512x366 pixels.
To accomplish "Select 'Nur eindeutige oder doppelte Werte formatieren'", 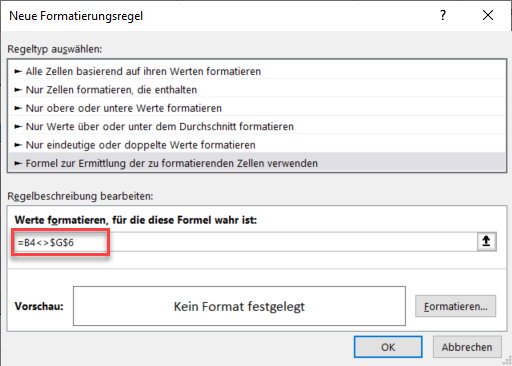I will coord(257,145).
